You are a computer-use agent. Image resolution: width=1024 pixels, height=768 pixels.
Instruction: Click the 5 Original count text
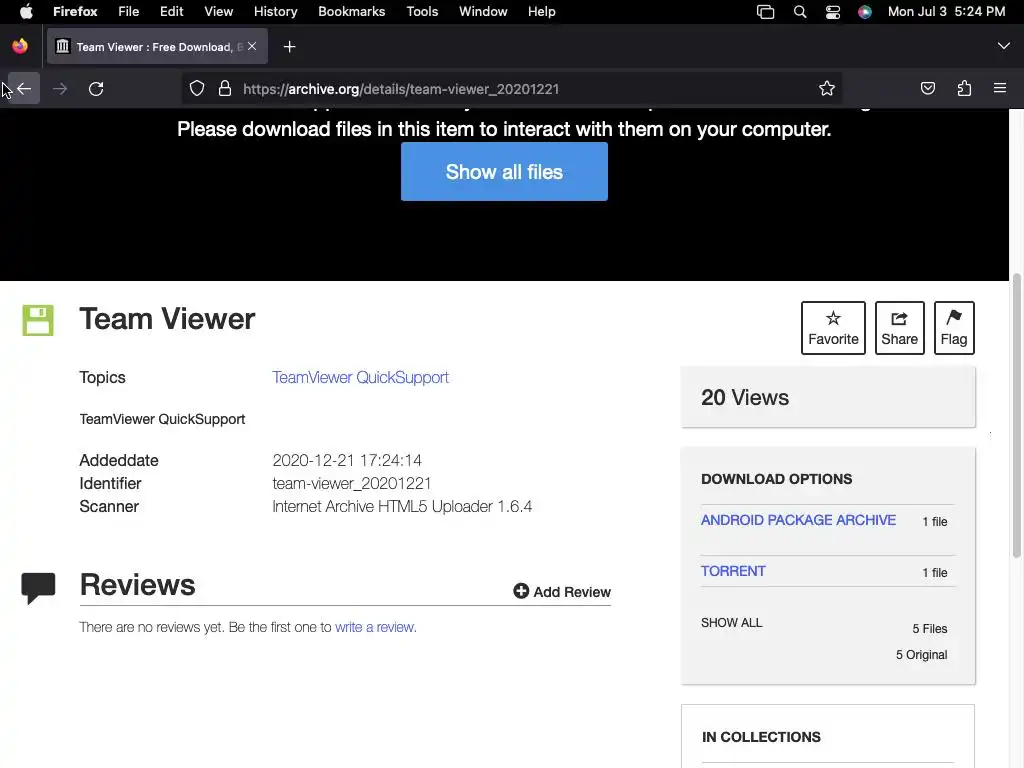[x=921, y=654]
